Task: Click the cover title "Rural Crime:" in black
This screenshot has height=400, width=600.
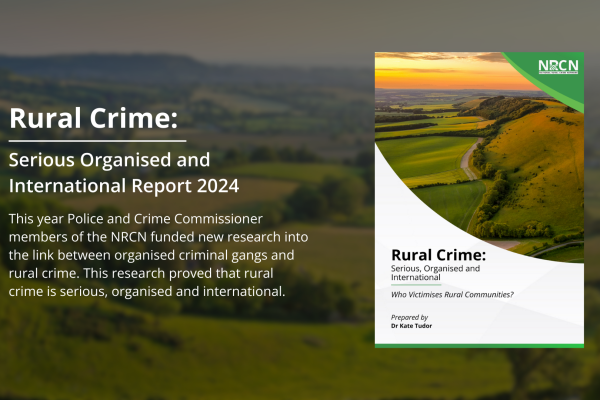Action: click(439, 255)
